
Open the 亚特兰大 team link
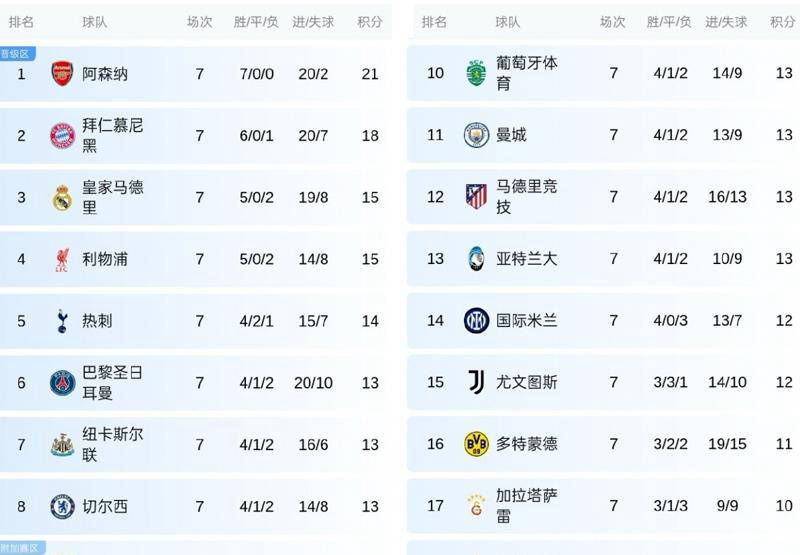point(527,259)
